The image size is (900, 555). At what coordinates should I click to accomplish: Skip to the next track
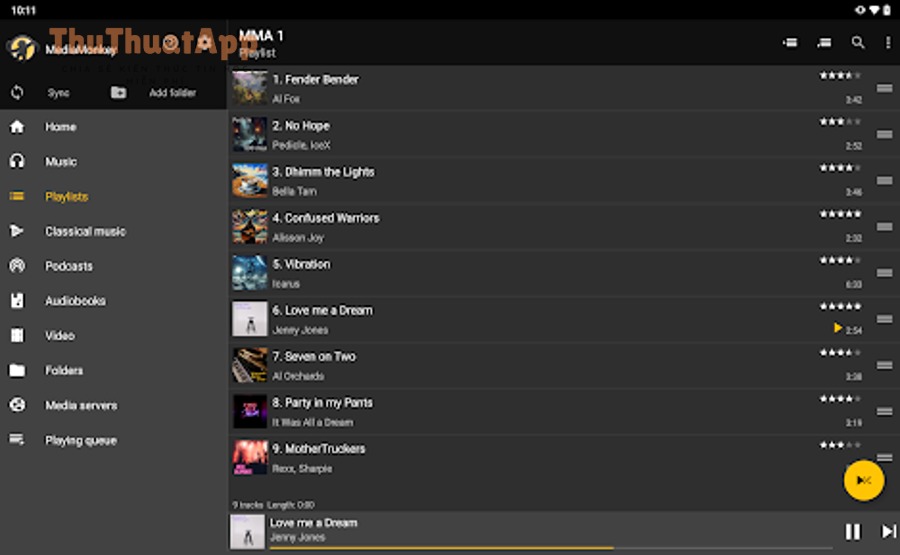[x=888, y=531]
